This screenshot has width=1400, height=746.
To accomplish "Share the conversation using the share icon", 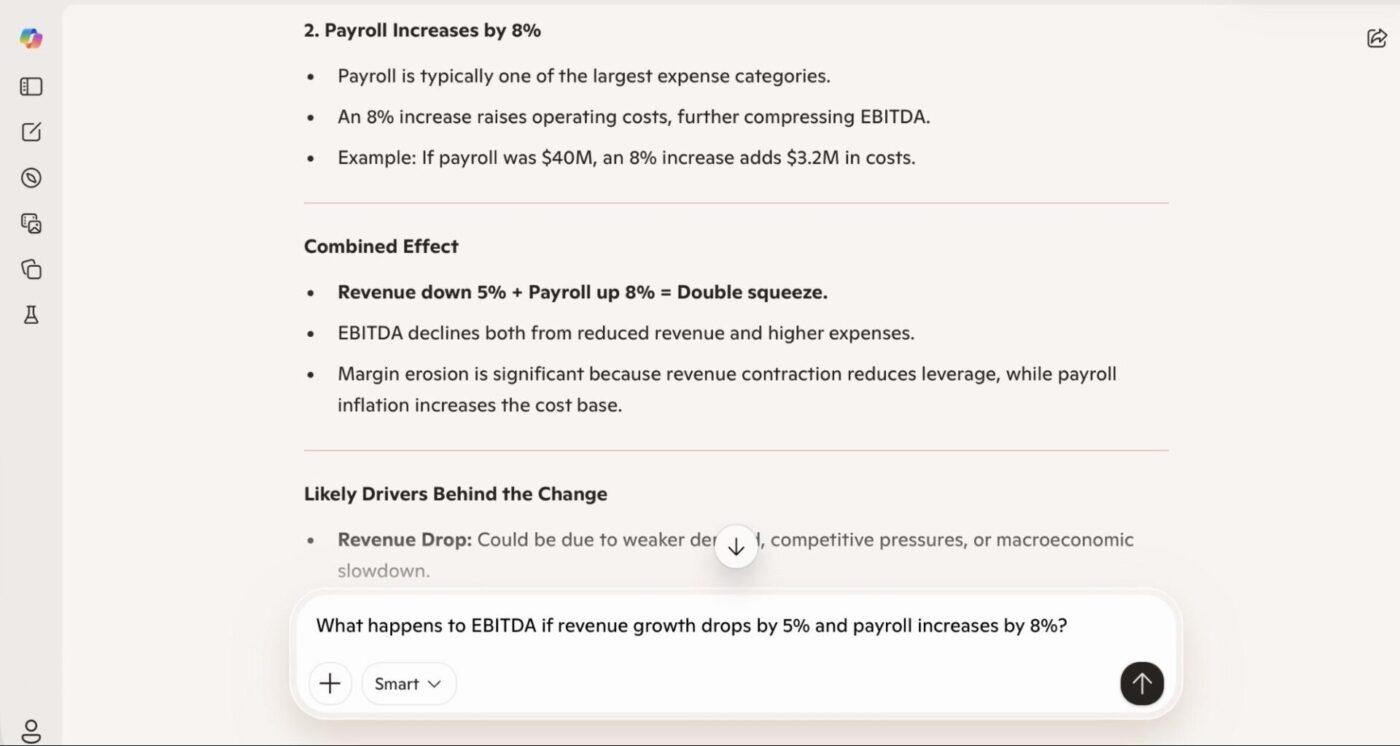I will (1378, 37).
